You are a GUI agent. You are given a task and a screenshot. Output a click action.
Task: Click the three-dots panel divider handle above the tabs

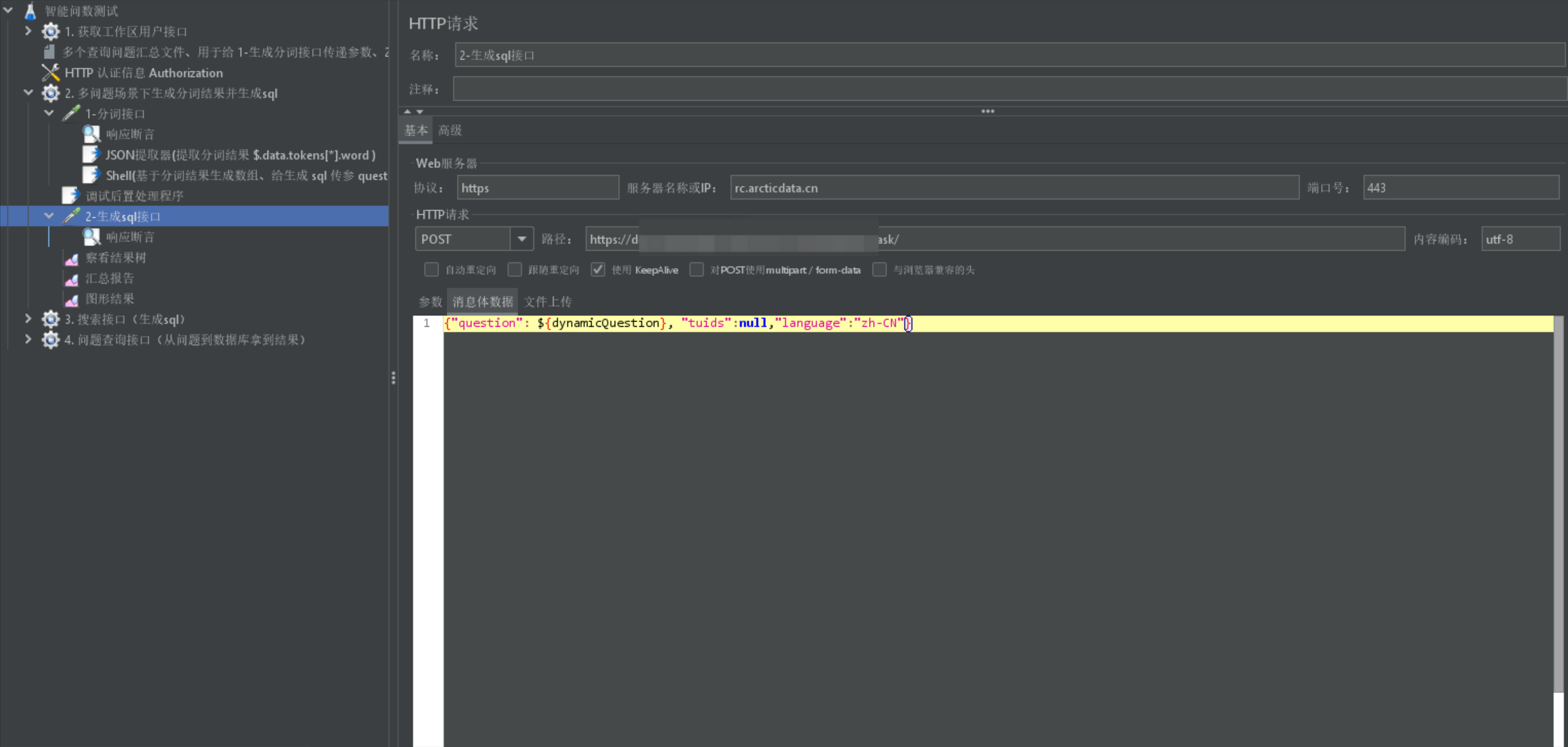tap(987, 111)
